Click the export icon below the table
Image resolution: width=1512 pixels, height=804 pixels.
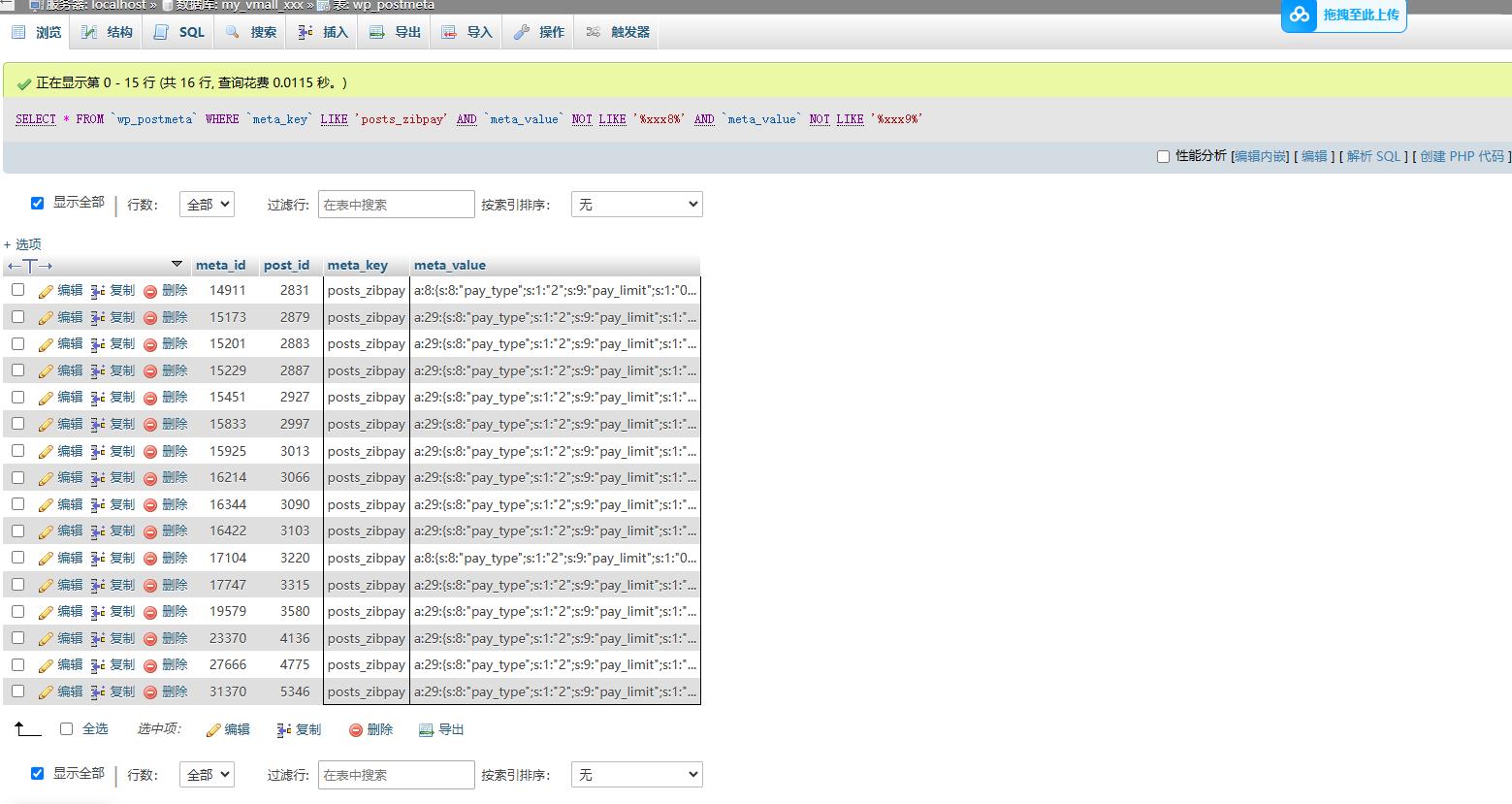(426, 730)
